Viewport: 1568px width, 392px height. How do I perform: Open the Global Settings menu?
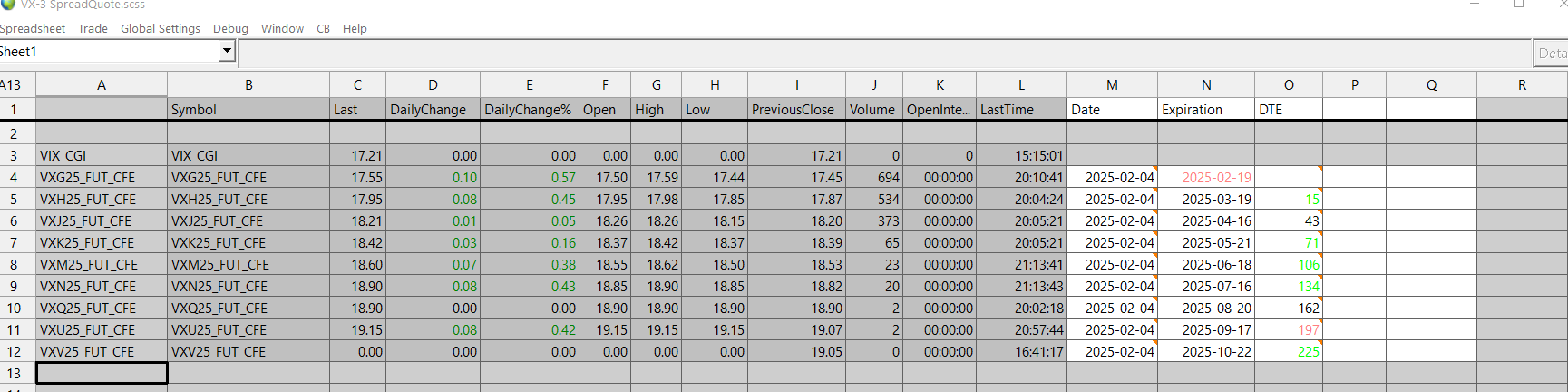(161, 28)
